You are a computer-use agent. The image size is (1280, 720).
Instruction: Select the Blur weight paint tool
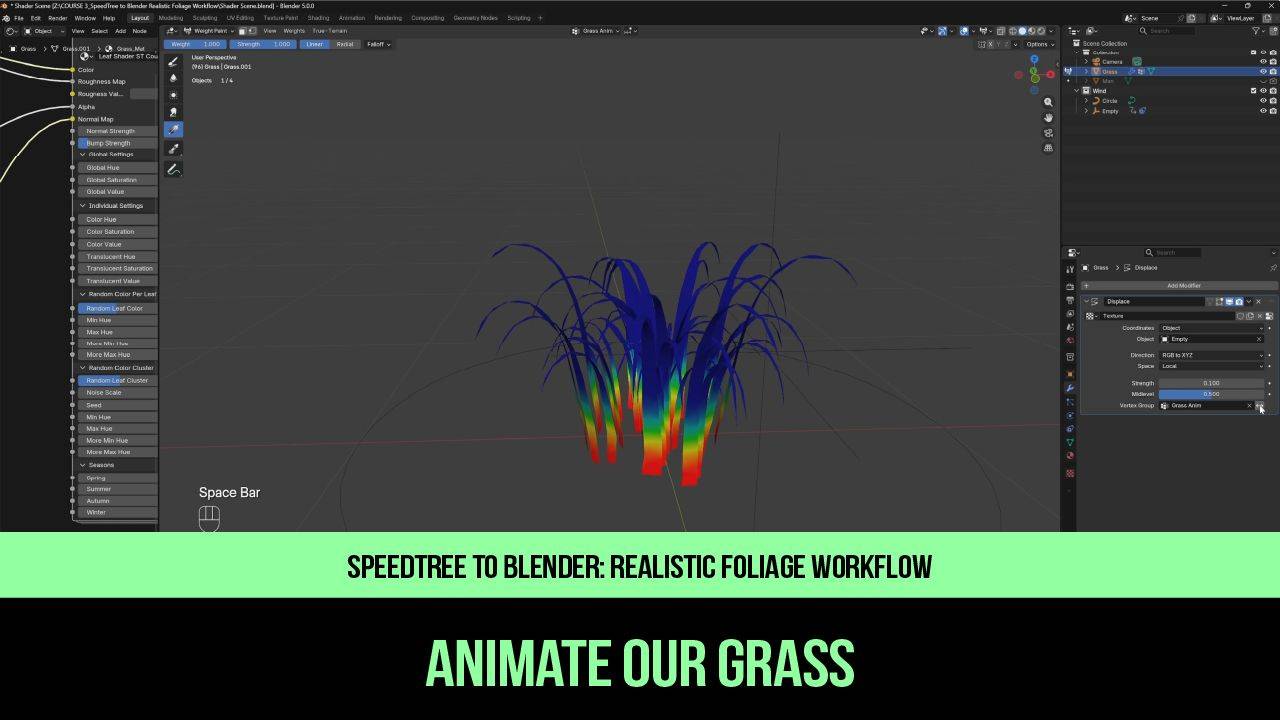pyautogui.click(x=173, y=78)
